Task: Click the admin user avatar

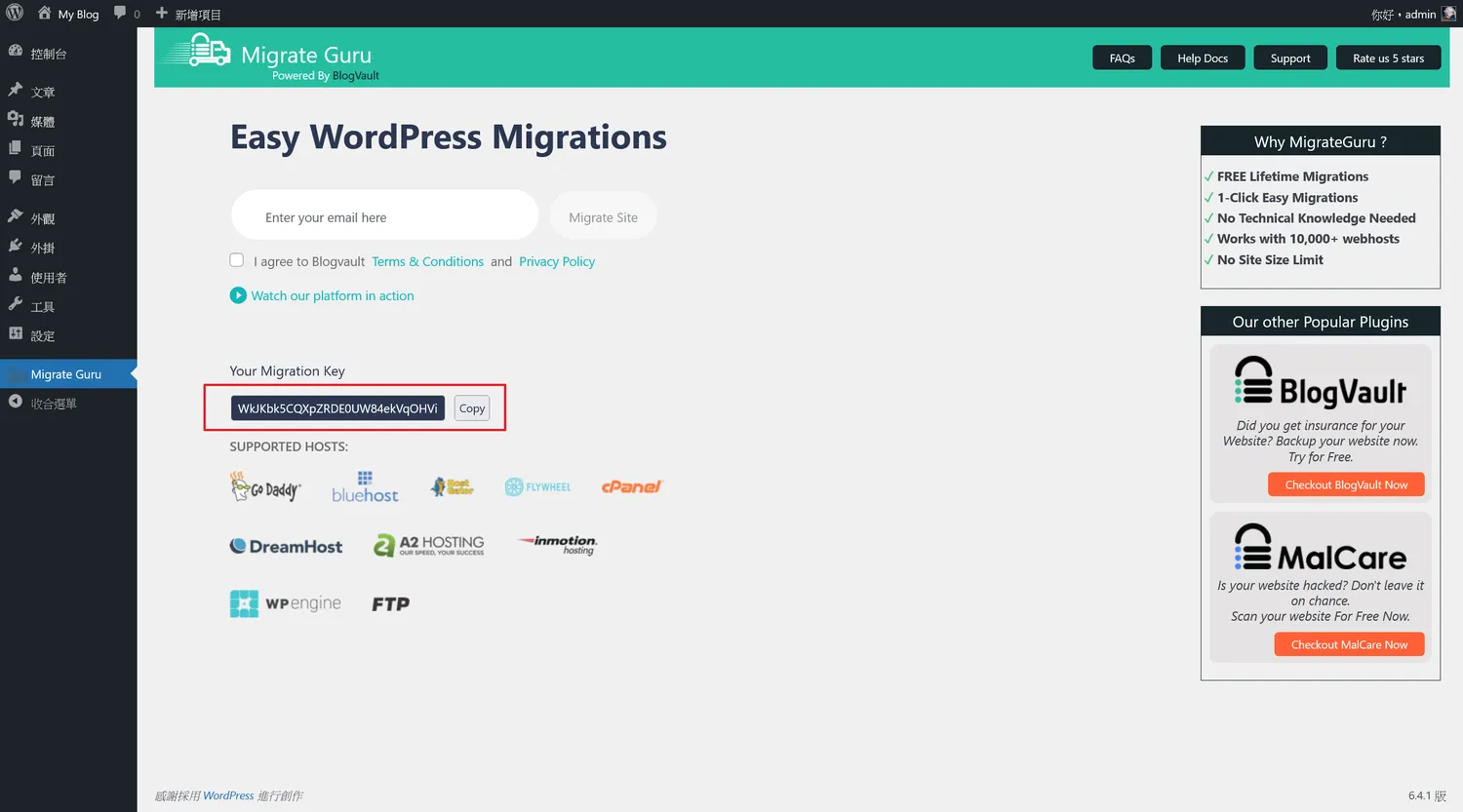Action: pyautogui.click(x=1448, y=14)
